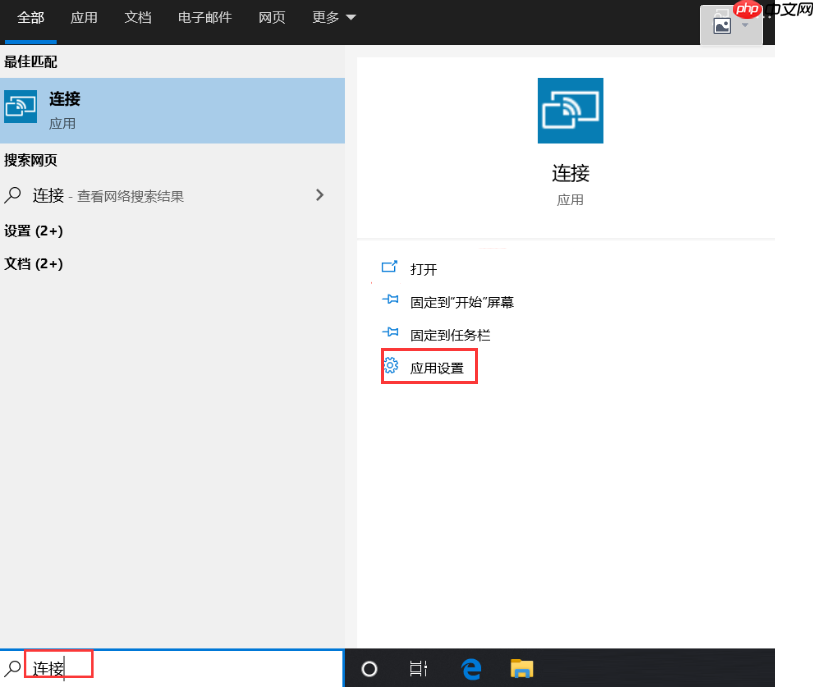This screenshot has width=814, height=693.
Task: Open the 更多 dropdown menu
Action: [332, 17]
